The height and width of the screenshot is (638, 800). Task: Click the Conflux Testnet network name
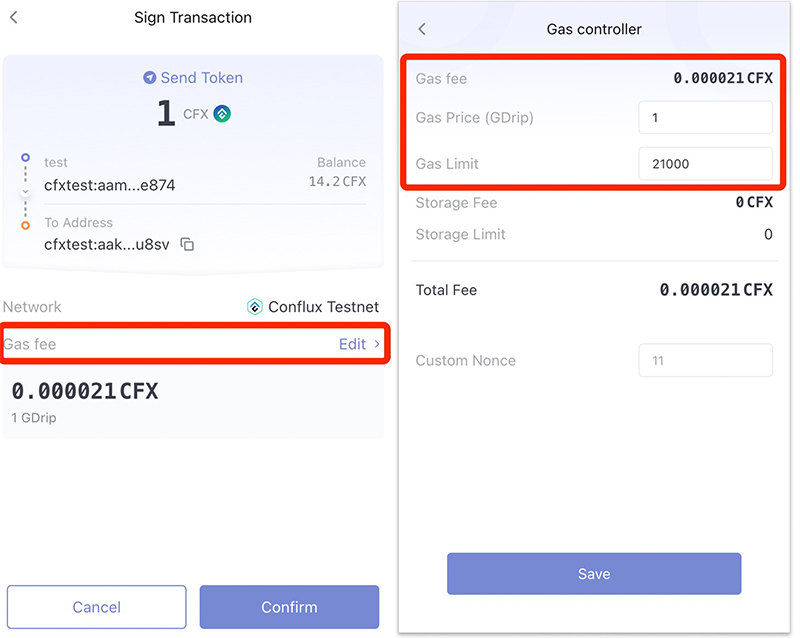click(x=324, y=307)
